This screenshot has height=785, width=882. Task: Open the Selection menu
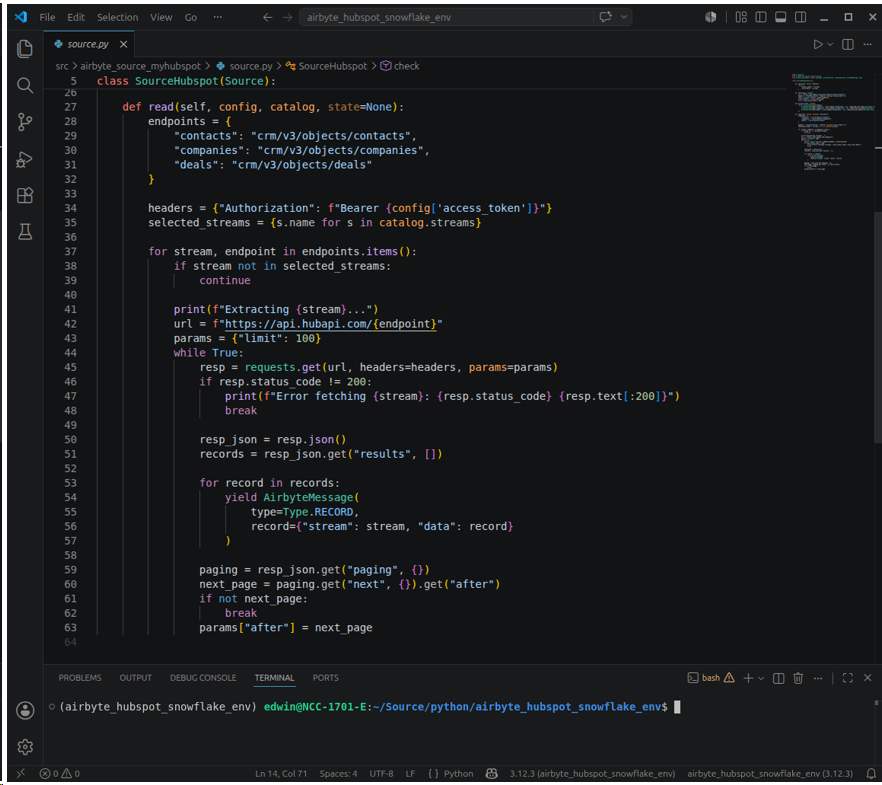118,17
